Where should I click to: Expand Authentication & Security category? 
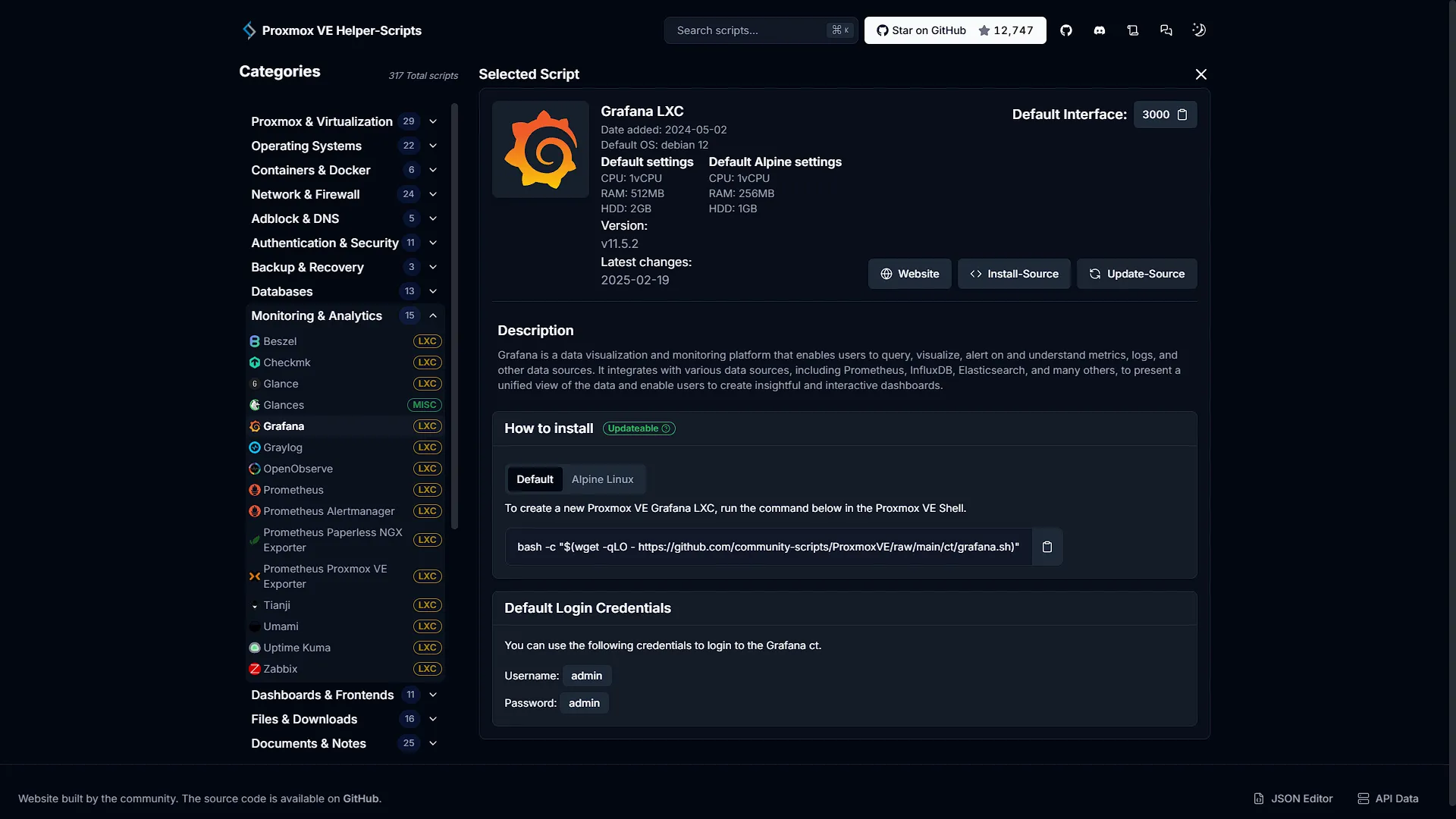click(345, 243)
